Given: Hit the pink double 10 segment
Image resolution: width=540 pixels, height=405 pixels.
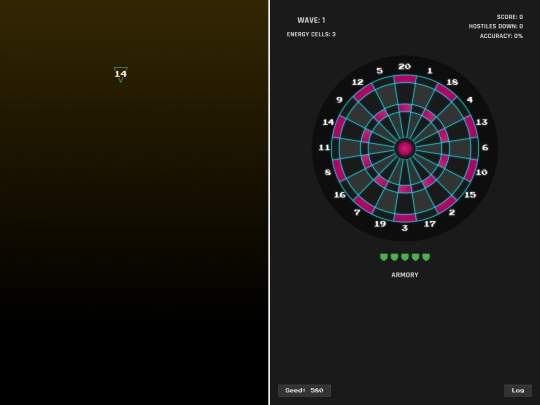Looking at the screenshot, I should [x=471, y=169].
